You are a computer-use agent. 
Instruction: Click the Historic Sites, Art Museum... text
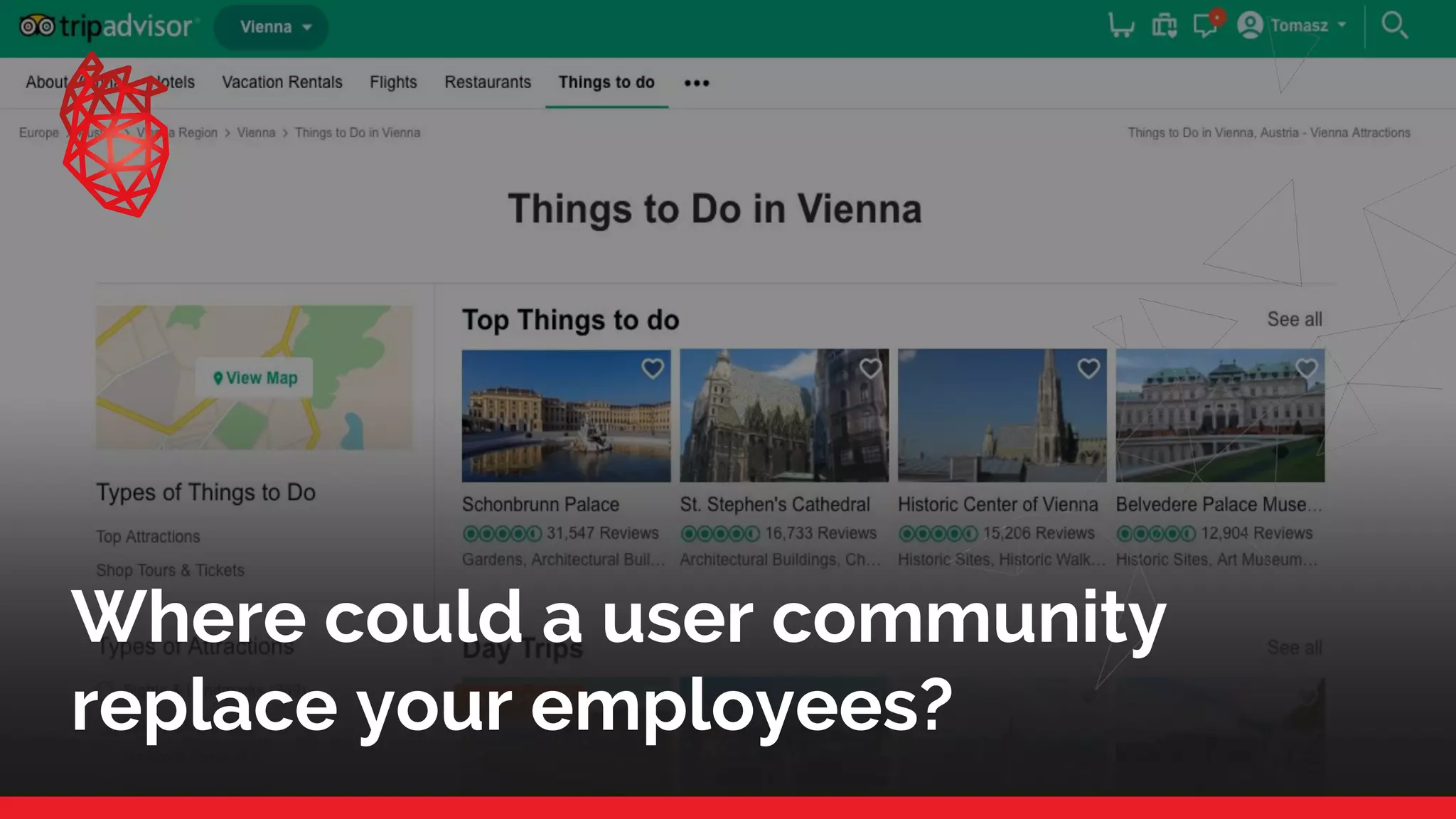pos(1216,560)
